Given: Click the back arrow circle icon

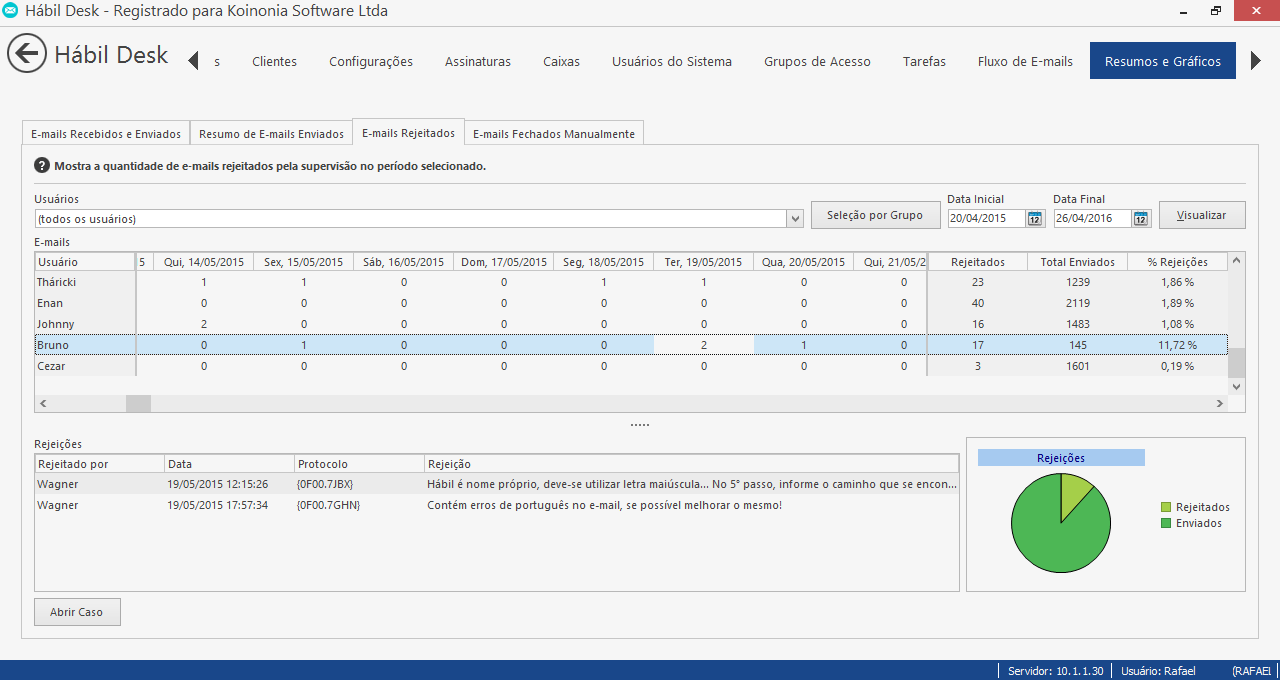Looking at the screenshot, I should tap(27, 54).
